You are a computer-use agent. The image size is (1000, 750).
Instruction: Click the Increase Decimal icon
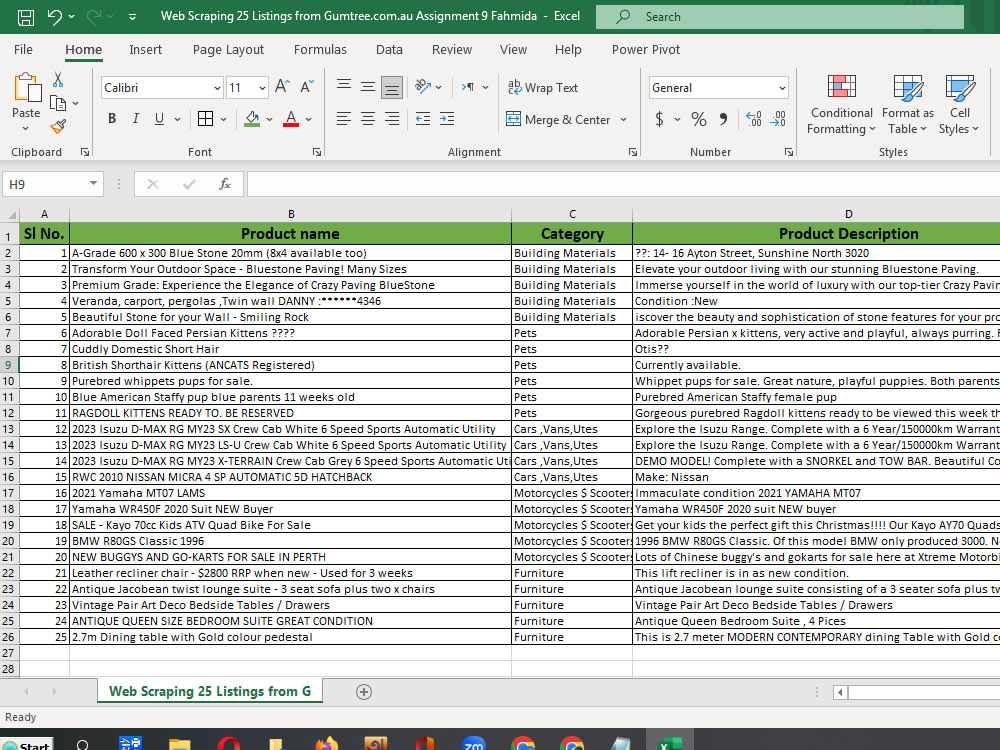pos(754,119)
